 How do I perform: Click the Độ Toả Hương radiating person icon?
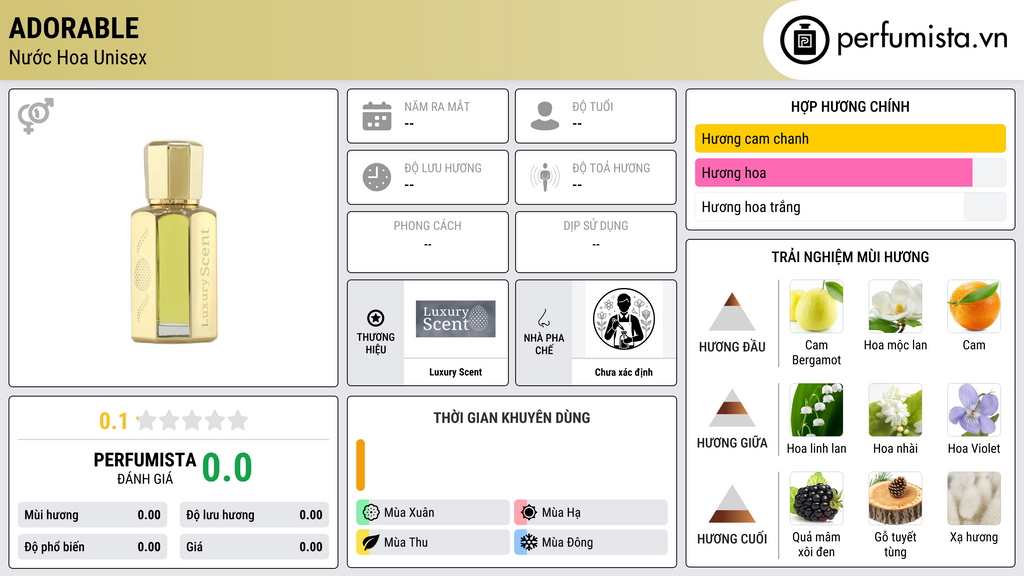(545, 177)
